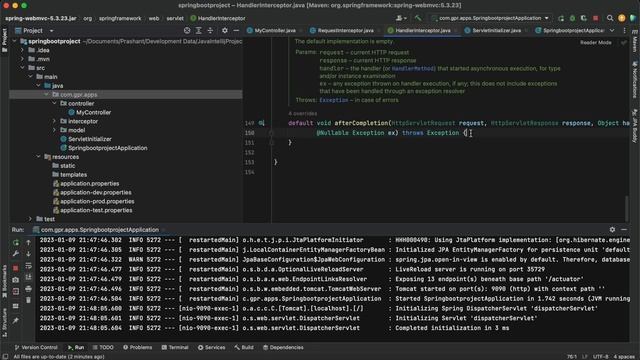Click the IDE updates avatar icon
Image resolution: width=640 pixels, height=360 pixels.
point(622,18)
